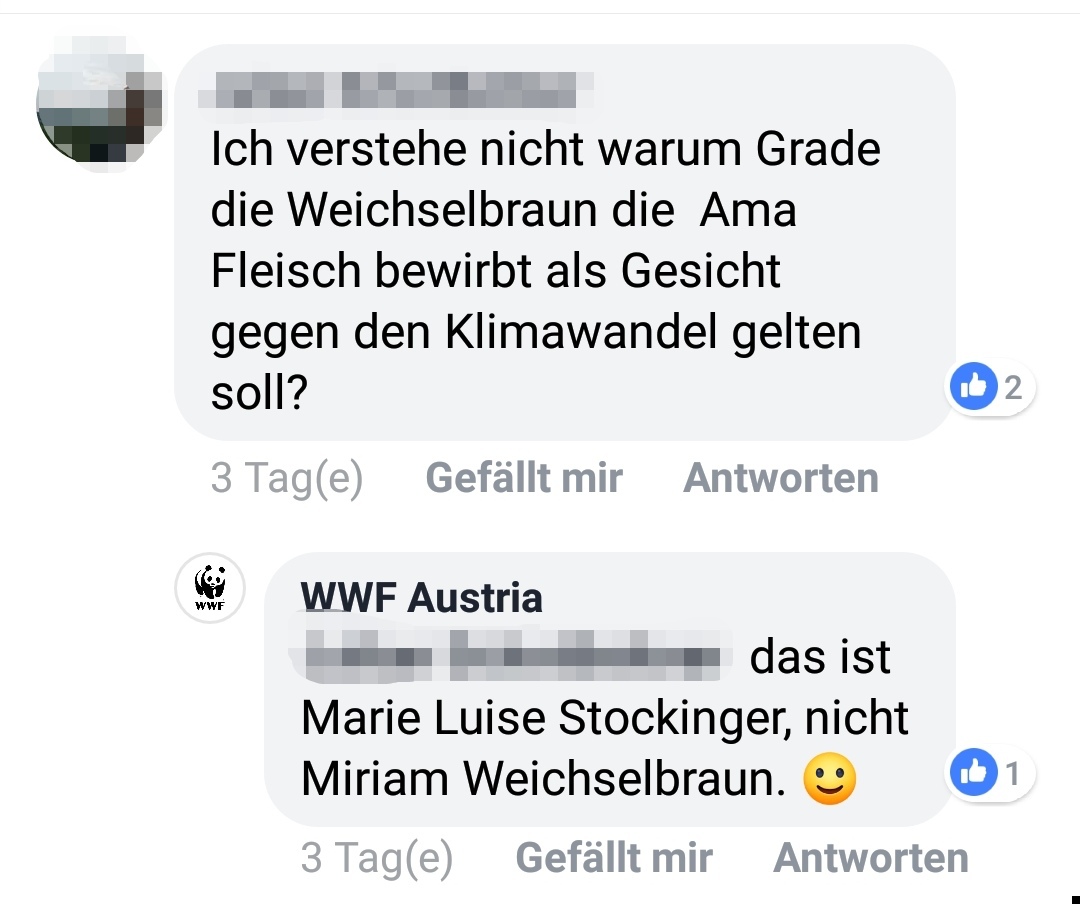The image size is (1080, 904).
Task: Open the blurred commenter name above first comment
Action: [397, 90]
